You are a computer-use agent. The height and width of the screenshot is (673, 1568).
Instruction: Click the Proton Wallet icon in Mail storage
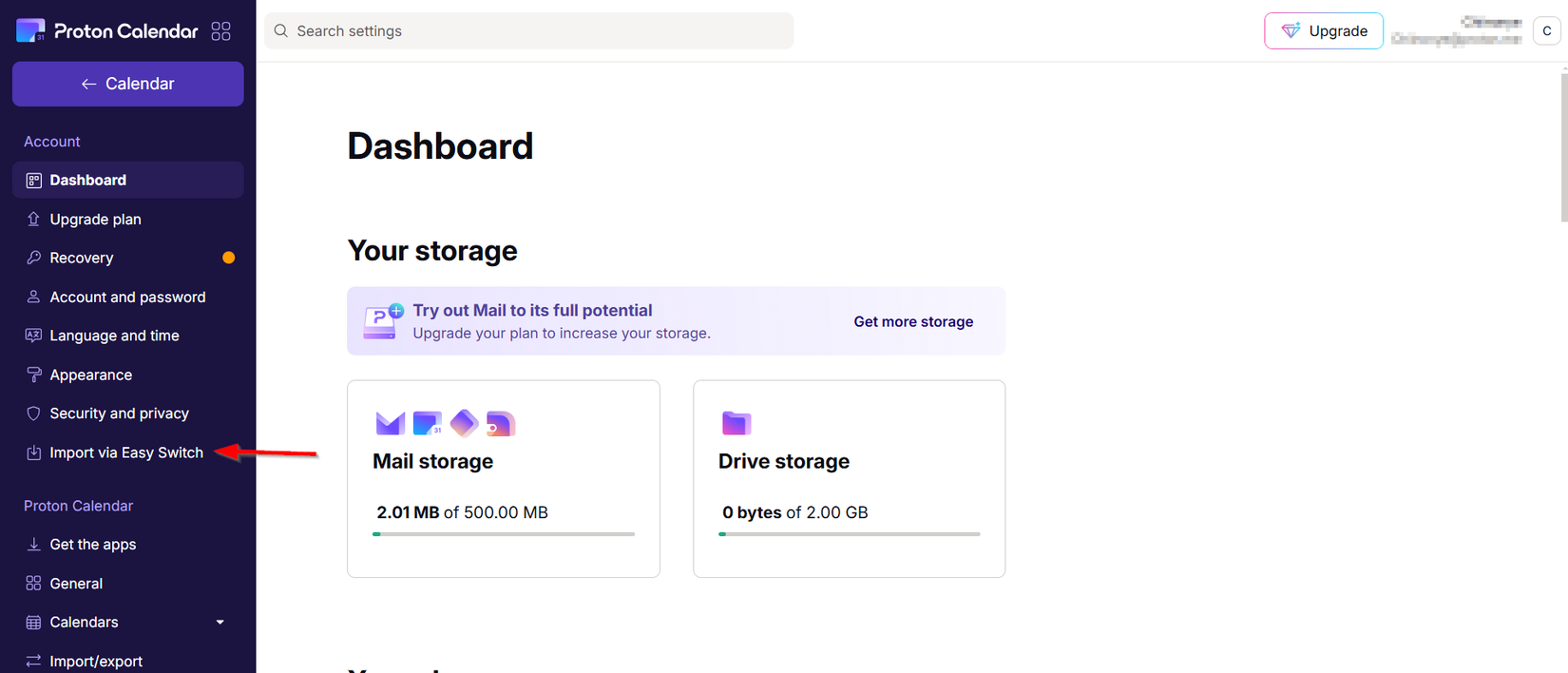[501, 423]
